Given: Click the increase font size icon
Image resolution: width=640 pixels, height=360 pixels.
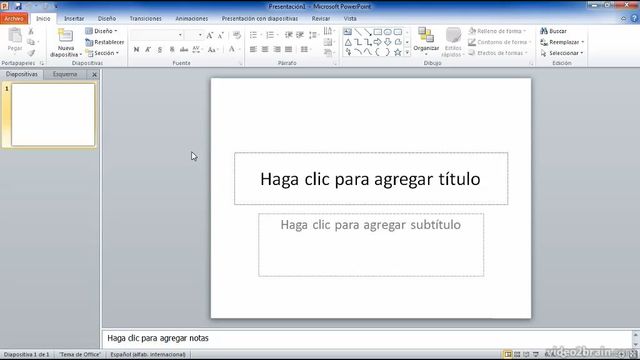Looking at the screenshot, I should click(210, 36).
